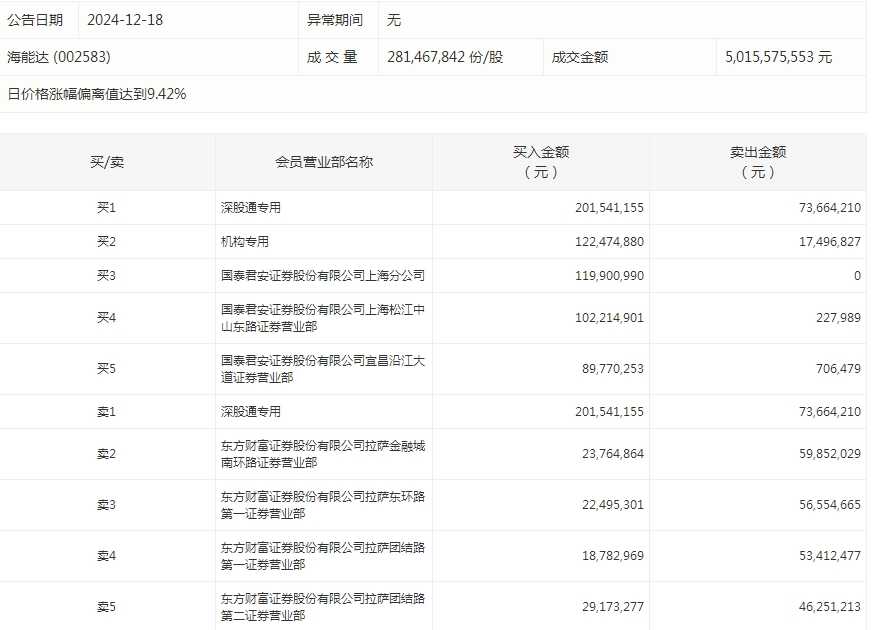
Task: Sort by the 卖出金额 column header
Action: click(x=758, y=162)
